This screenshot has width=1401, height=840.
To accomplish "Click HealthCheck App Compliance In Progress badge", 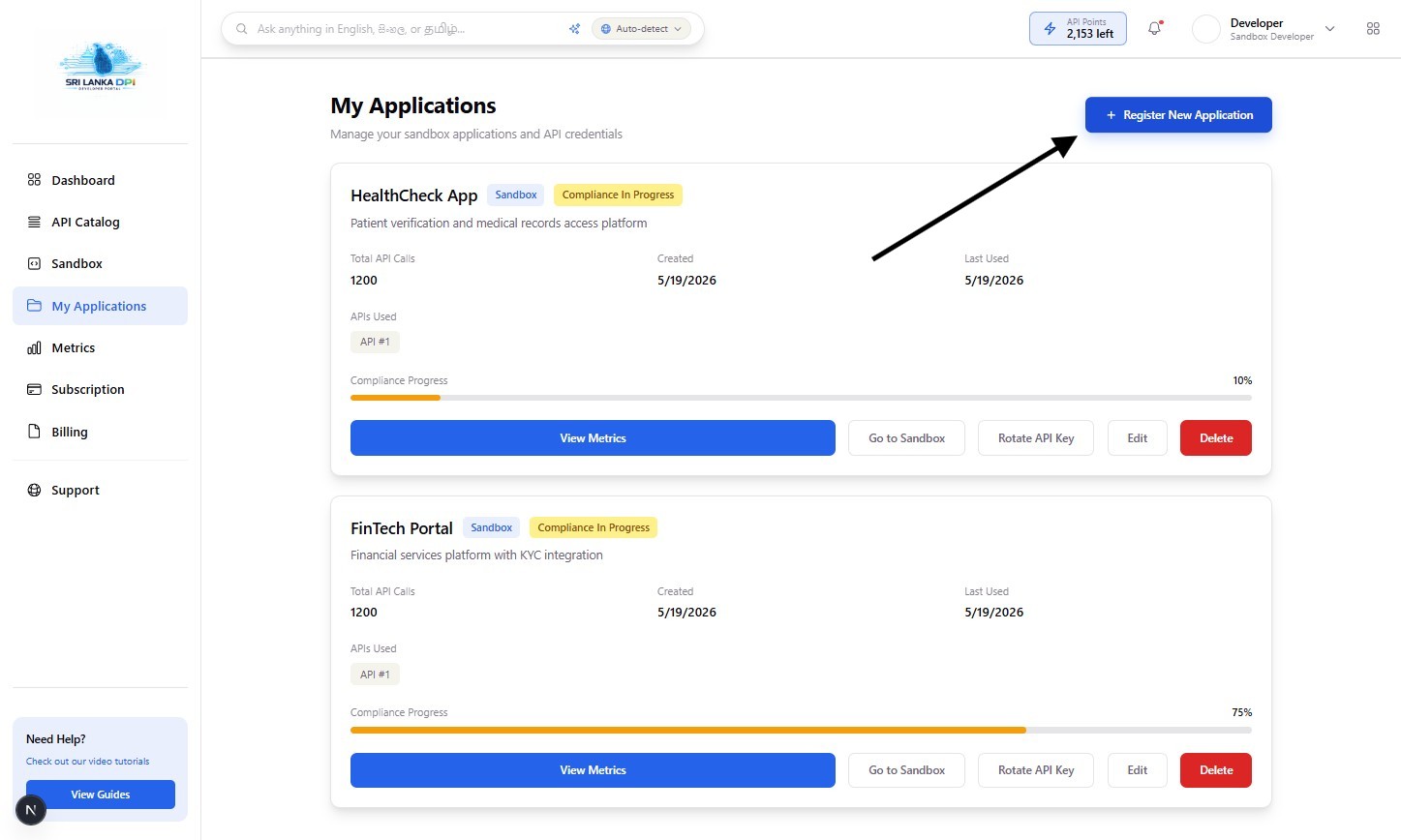I will click(618, 195).
